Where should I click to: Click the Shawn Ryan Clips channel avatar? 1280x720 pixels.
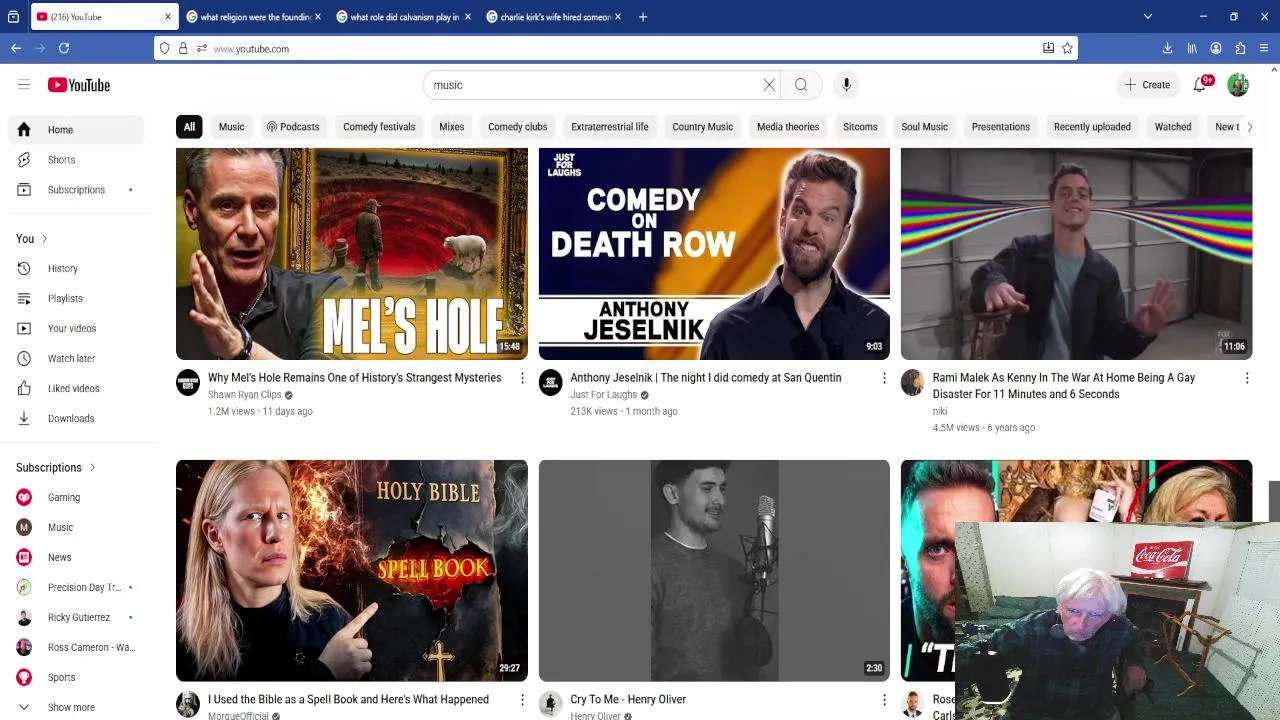click(188, 382)
